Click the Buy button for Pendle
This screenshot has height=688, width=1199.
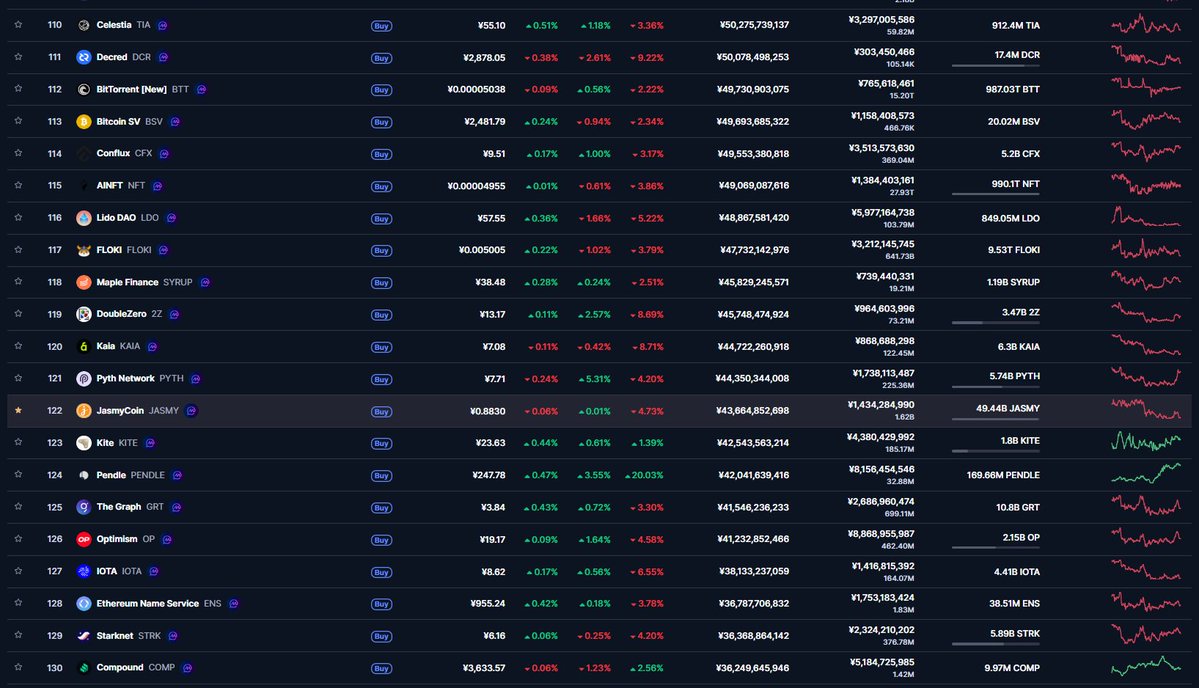[x=382, y=475]
